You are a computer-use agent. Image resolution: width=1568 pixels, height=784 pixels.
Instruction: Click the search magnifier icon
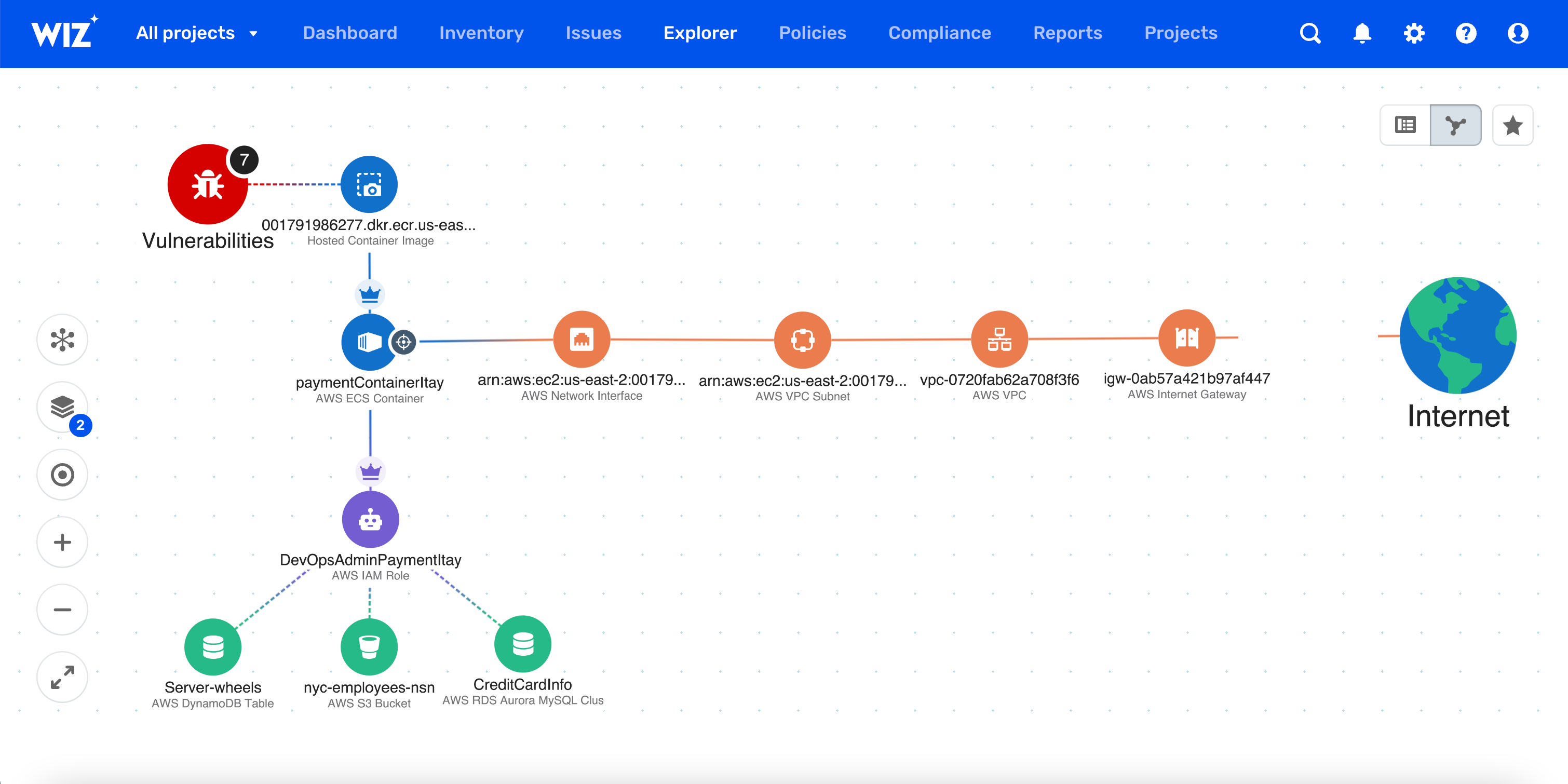click(x=1310, y=33)
